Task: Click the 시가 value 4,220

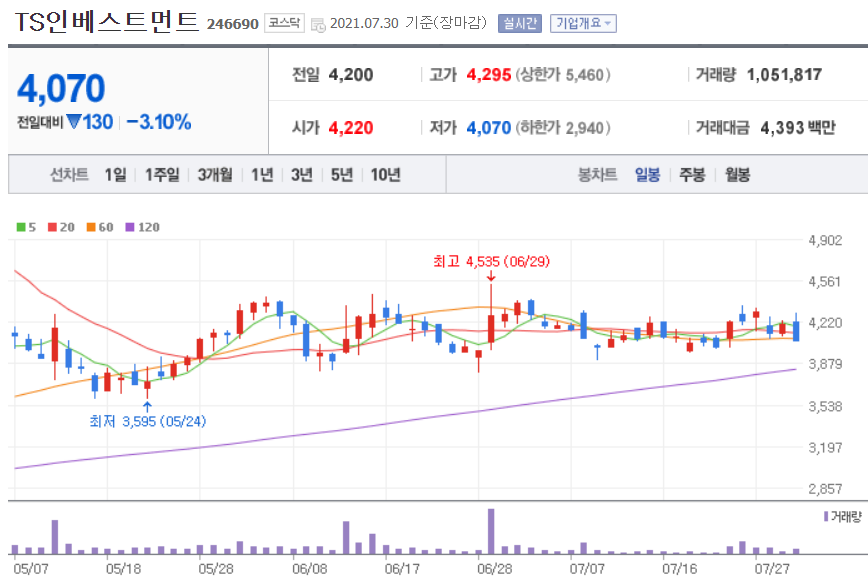Action: pos(351,128)
